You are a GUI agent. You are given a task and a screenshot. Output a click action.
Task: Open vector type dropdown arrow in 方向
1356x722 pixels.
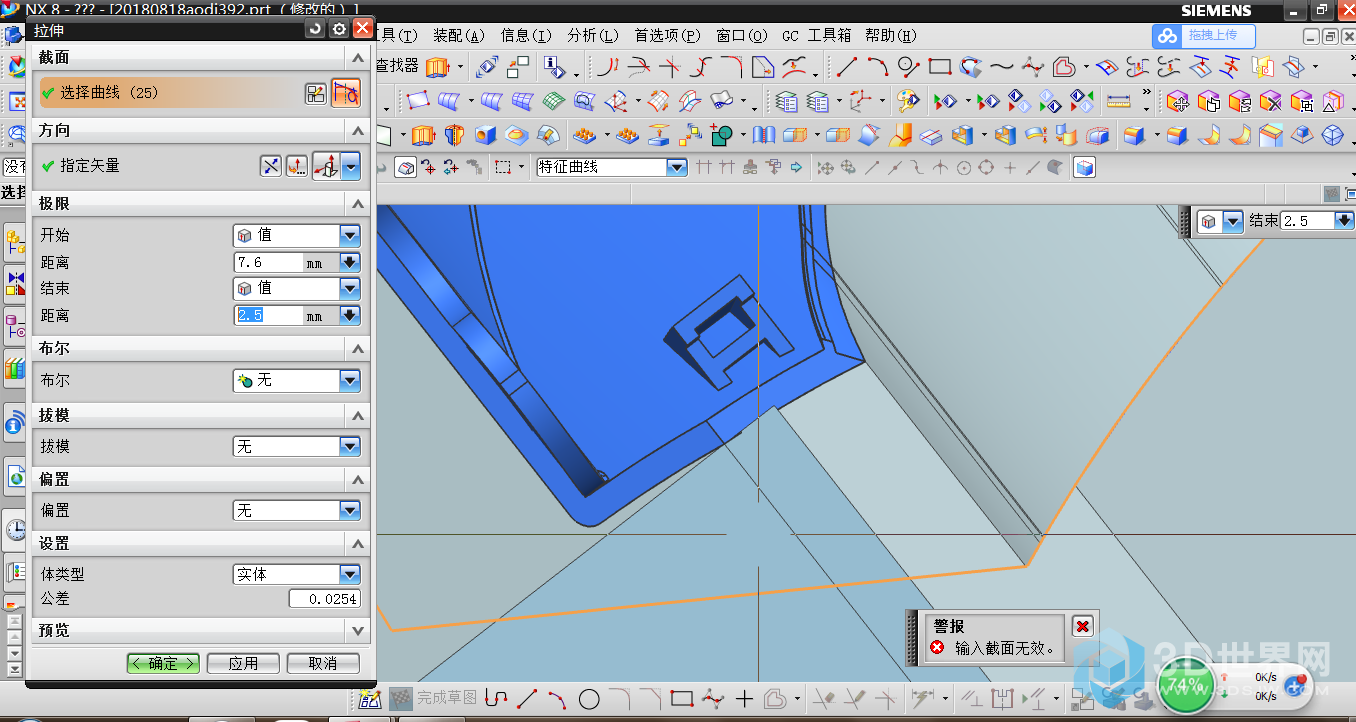point(351,166)
